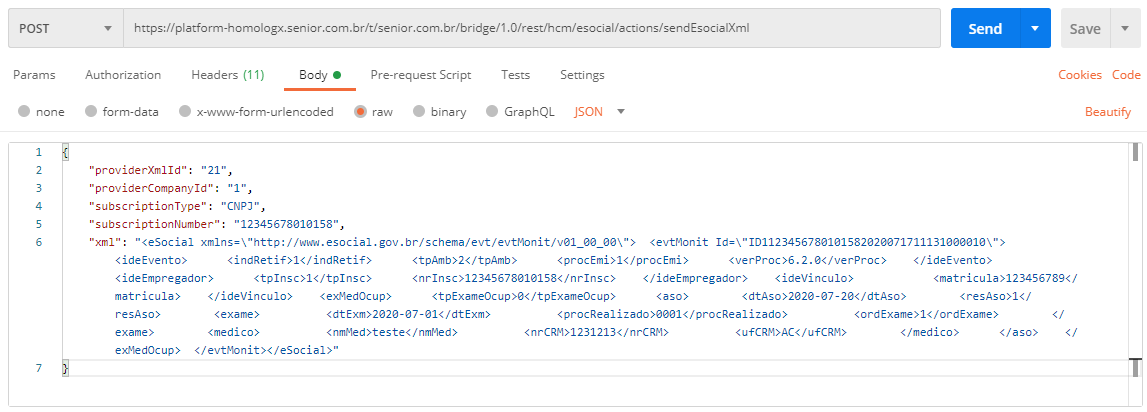Viewport: 1147px width, 412px height.
Task: Switch to the Params tab
Action: 34,75
